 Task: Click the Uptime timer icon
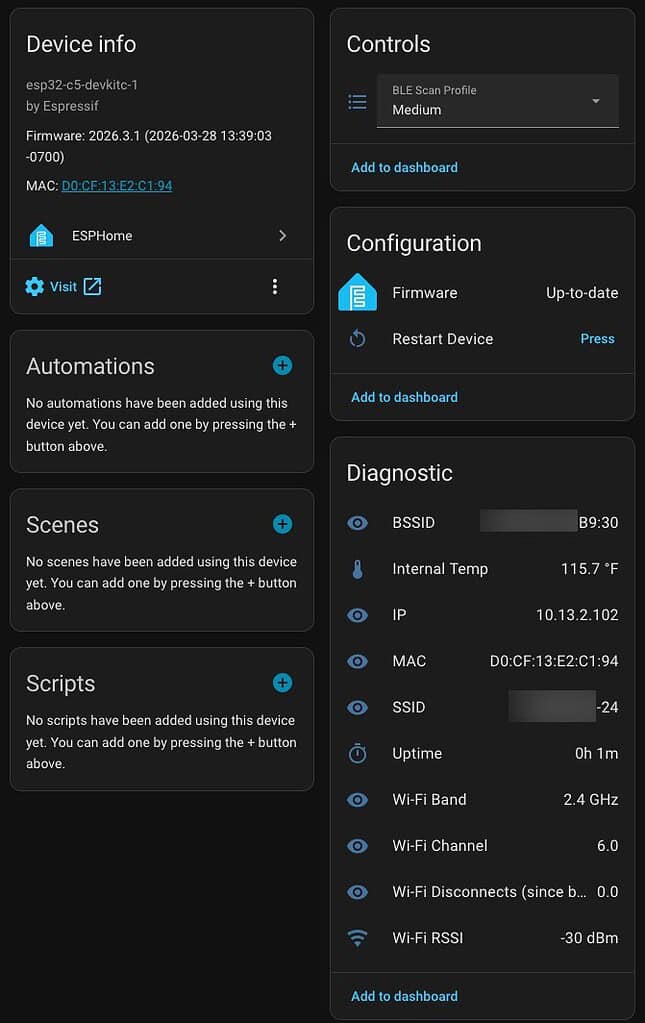[357, 754]
